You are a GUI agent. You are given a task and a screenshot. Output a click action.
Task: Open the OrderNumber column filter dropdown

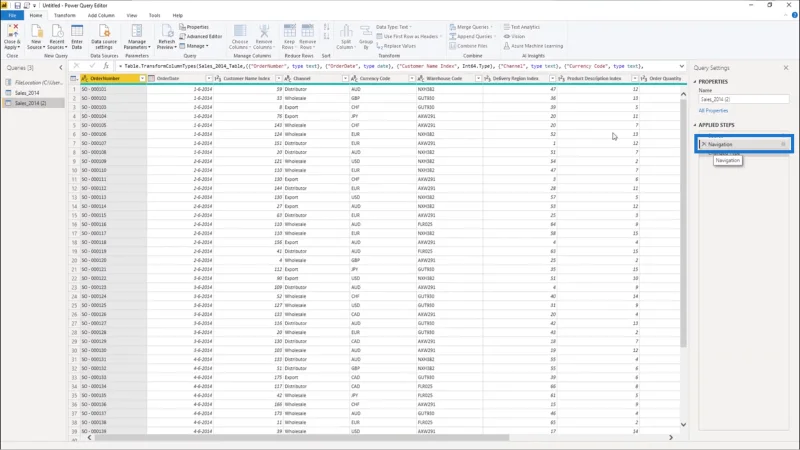pos(142,79)
